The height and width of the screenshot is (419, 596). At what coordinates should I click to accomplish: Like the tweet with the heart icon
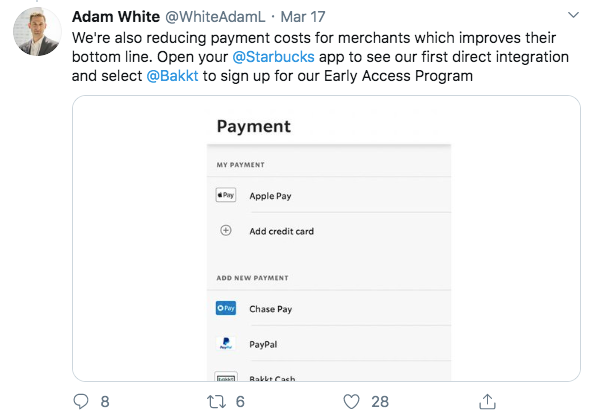tap(351, 402)
